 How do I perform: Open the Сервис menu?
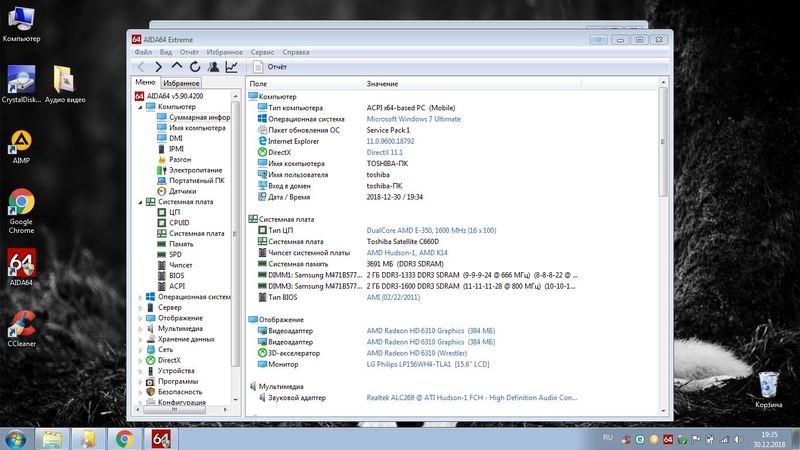(262, 51)
